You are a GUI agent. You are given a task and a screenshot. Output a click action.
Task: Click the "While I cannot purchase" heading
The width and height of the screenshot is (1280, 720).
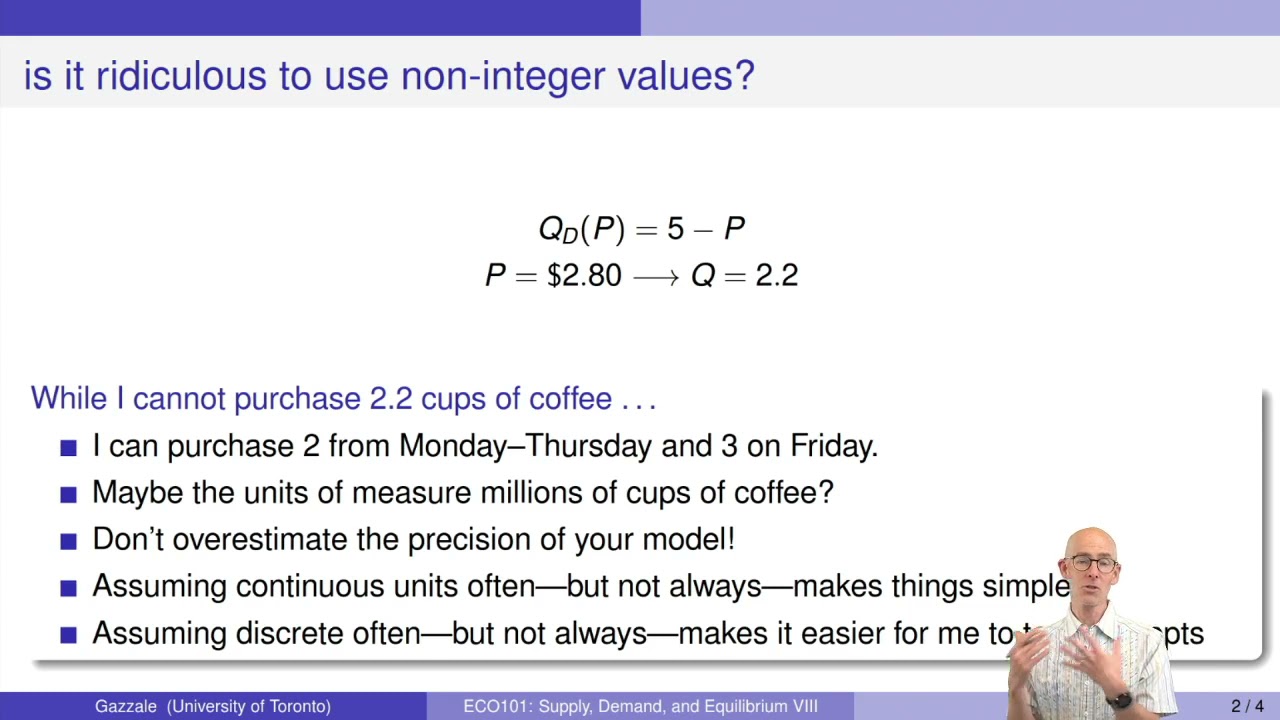[343, 398]
